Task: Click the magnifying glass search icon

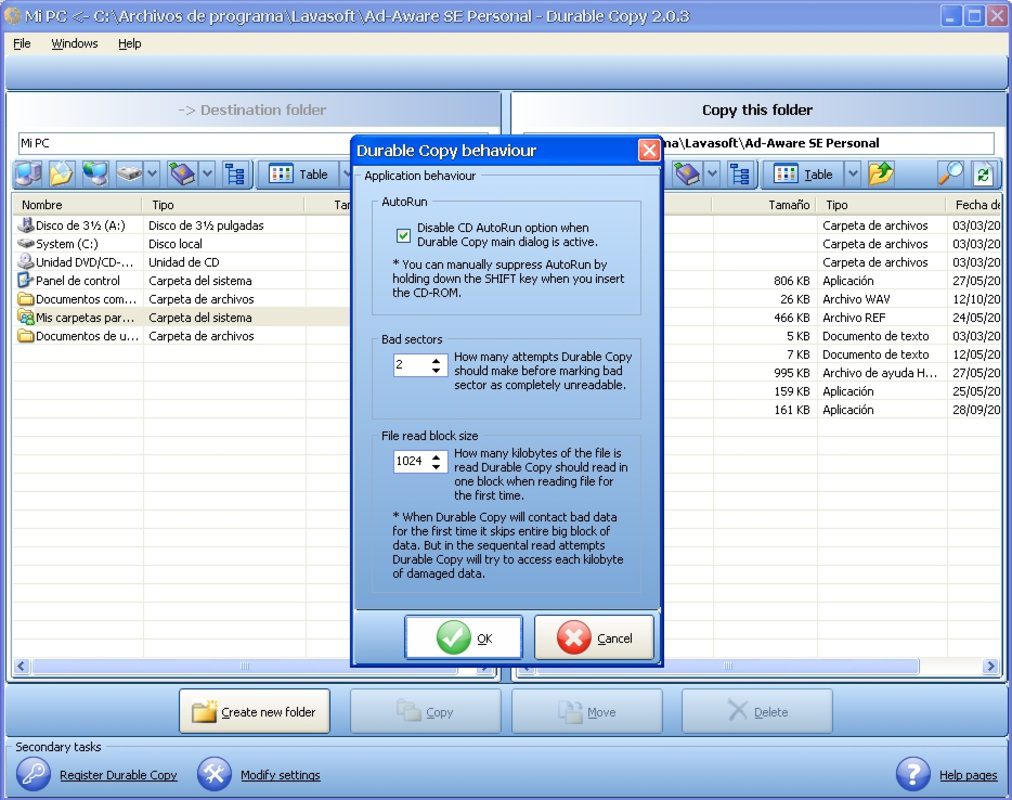Action: [x=951, y=174]
